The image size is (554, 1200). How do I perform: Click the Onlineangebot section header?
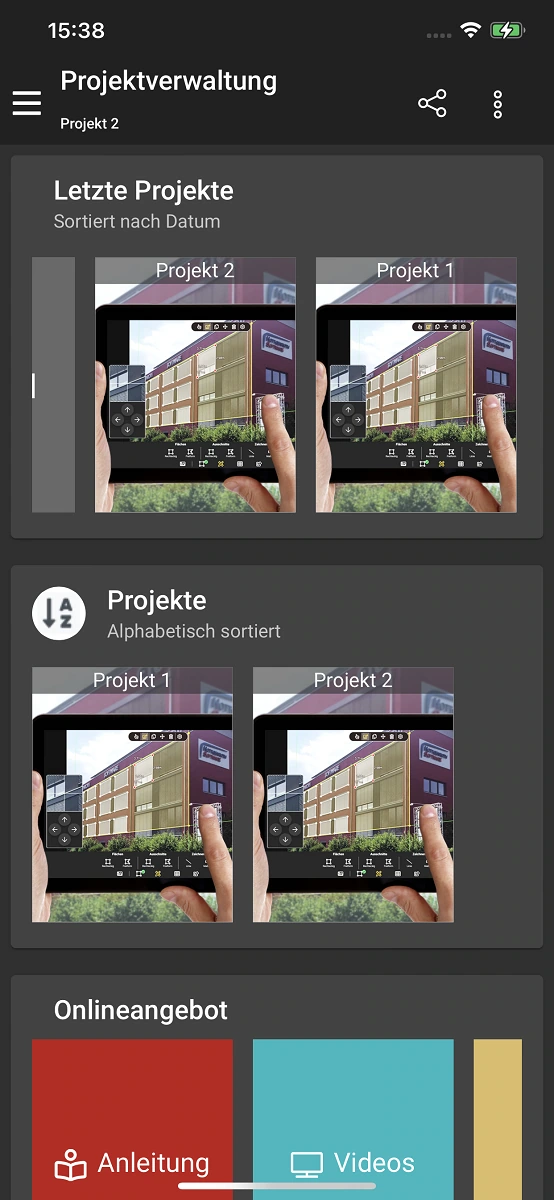141,1010
